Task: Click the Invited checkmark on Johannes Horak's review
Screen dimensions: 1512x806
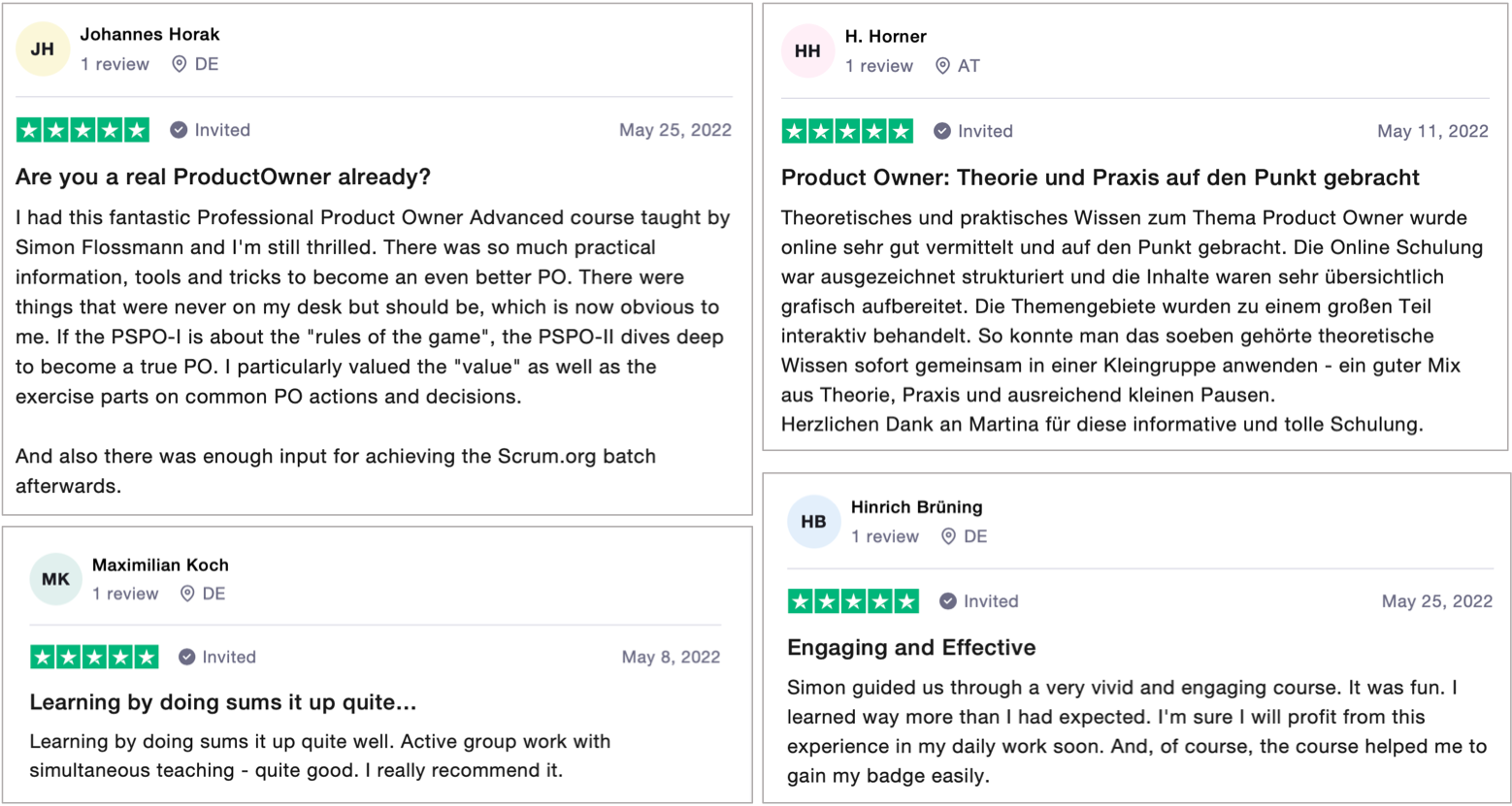Action: tap(179, 130)
